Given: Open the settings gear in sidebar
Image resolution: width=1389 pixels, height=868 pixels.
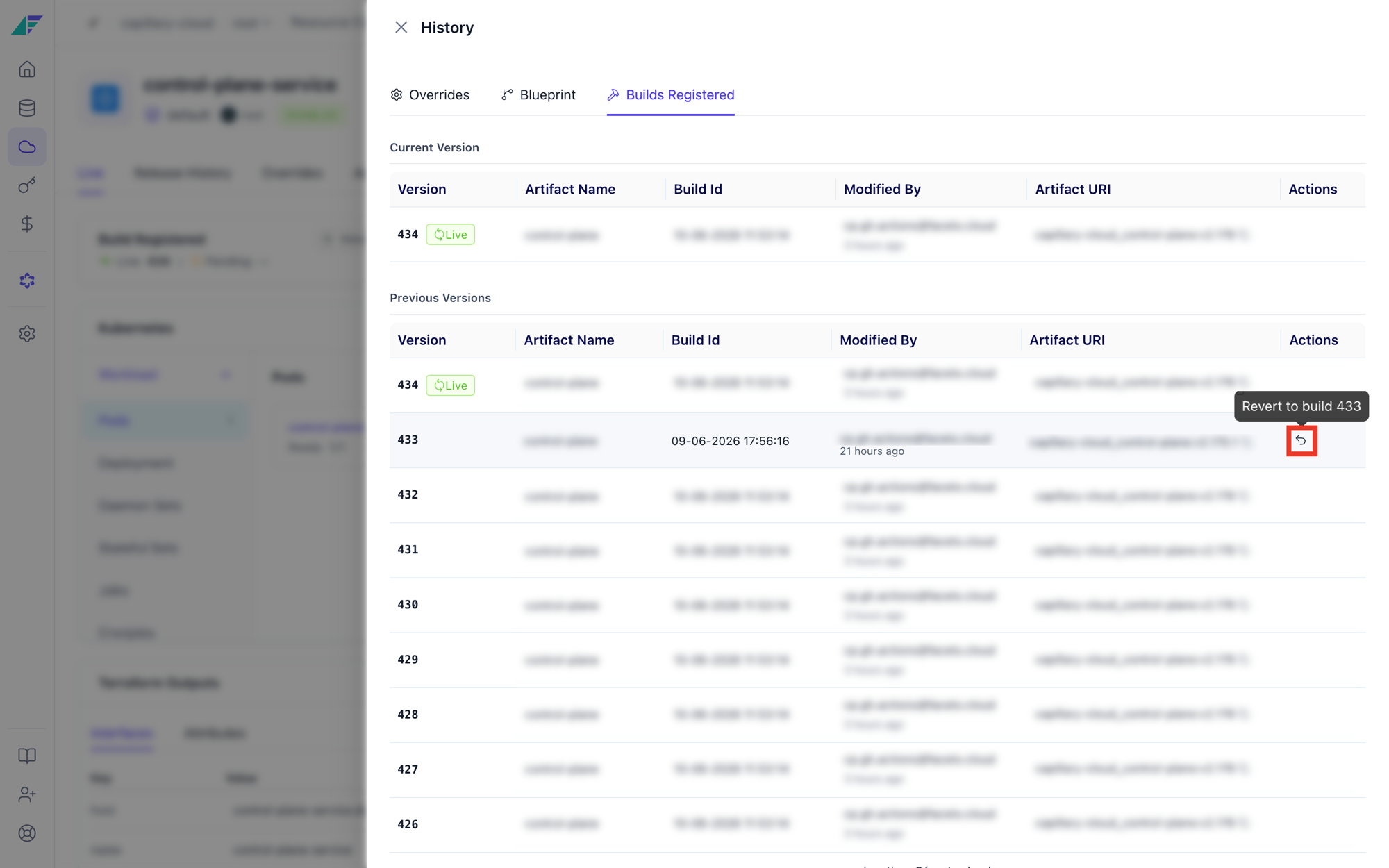Looking at the screenshot, I should [x=27, y=334].
